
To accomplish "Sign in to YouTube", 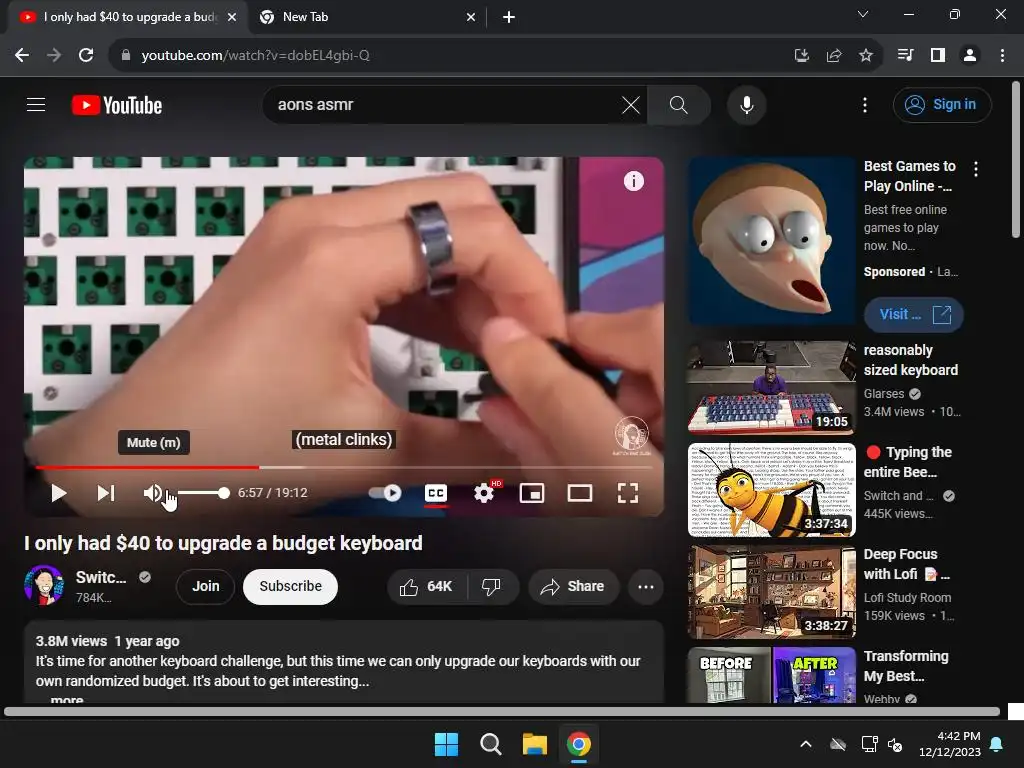I will tap(942, 104).
